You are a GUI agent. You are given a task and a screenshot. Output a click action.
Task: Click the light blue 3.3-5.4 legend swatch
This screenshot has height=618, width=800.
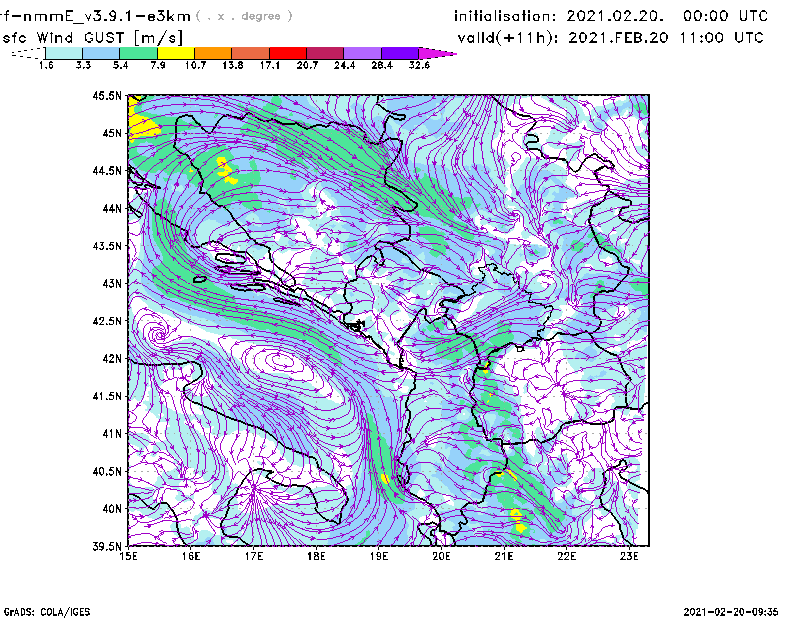click(x=101, y=53)
